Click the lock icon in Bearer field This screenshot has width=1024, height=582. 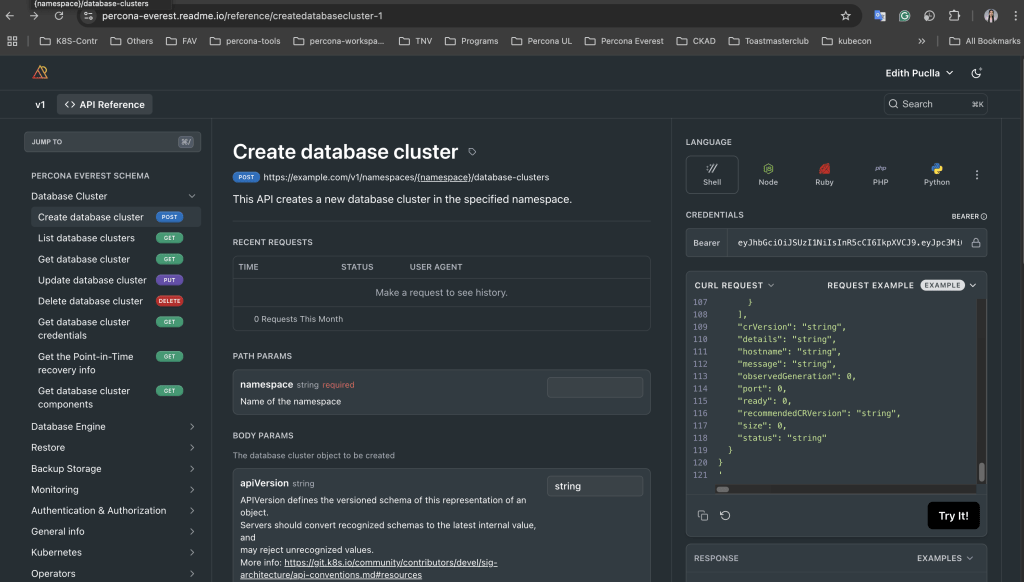(976, 242)
